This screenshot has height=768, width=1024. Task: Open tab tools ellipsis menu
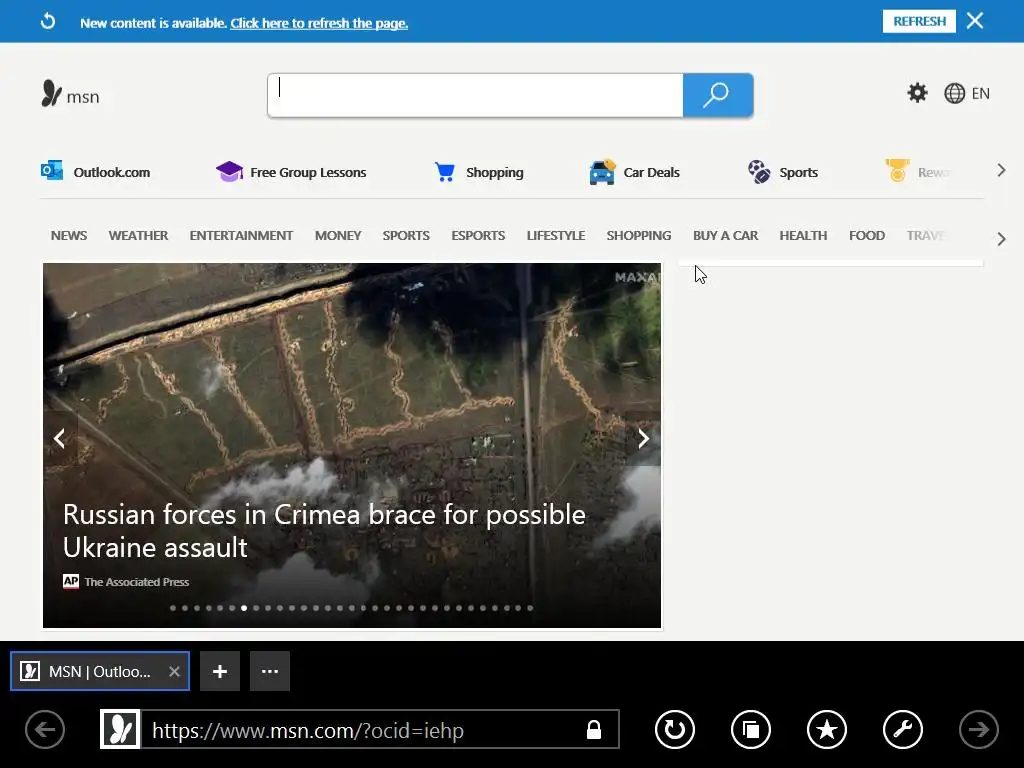270,671
